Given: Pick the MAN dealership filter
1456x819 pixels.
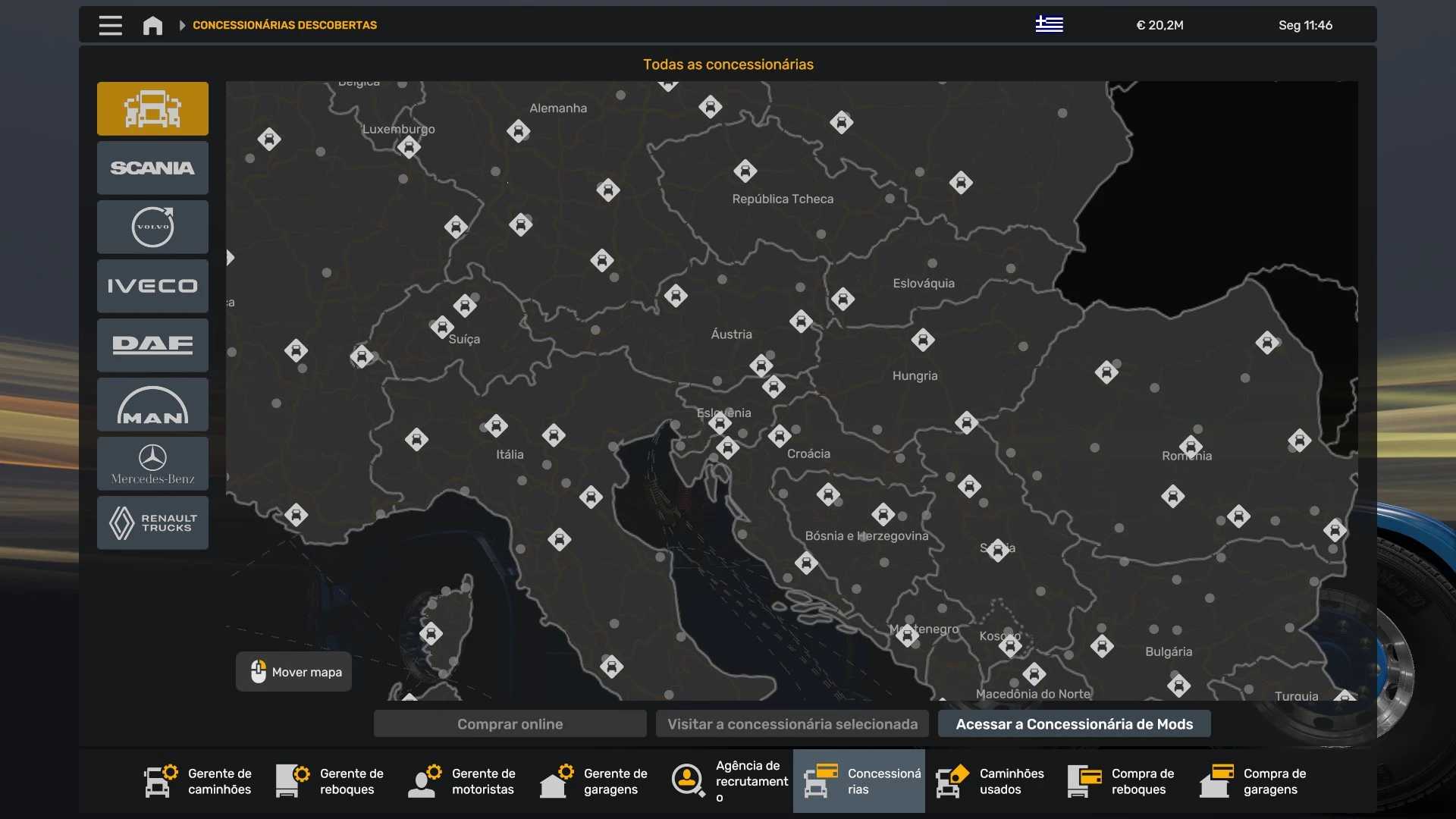Looking at the screenshot, I should [152, 404].
